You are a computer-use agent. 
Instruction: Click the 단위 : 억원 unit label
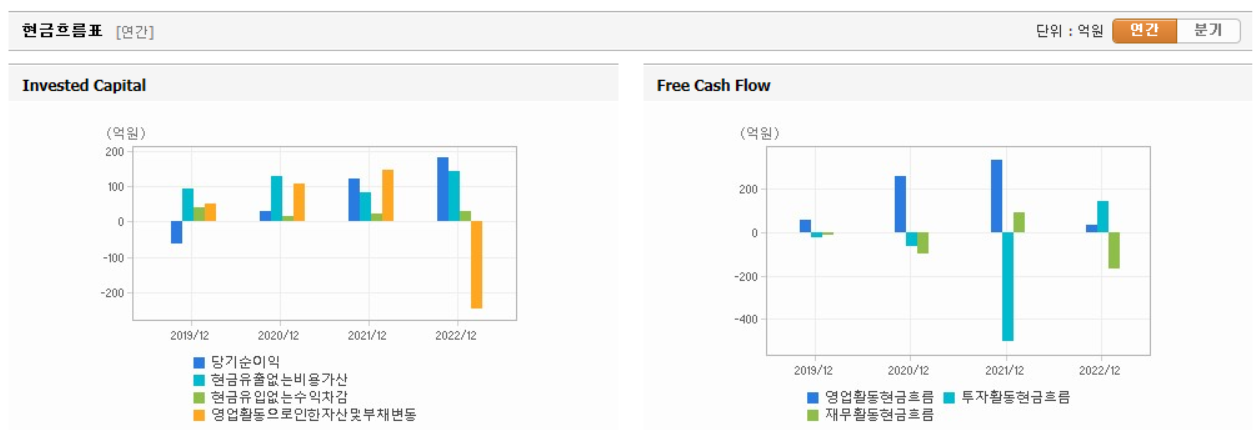coord(1069,31)
